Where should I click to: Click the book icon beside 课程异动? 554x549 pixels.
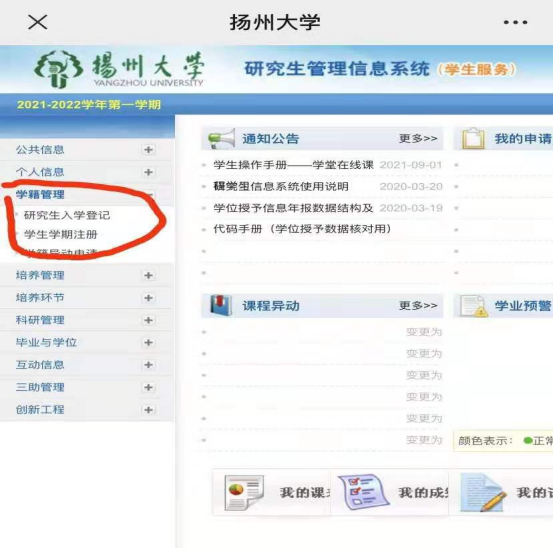221,305
